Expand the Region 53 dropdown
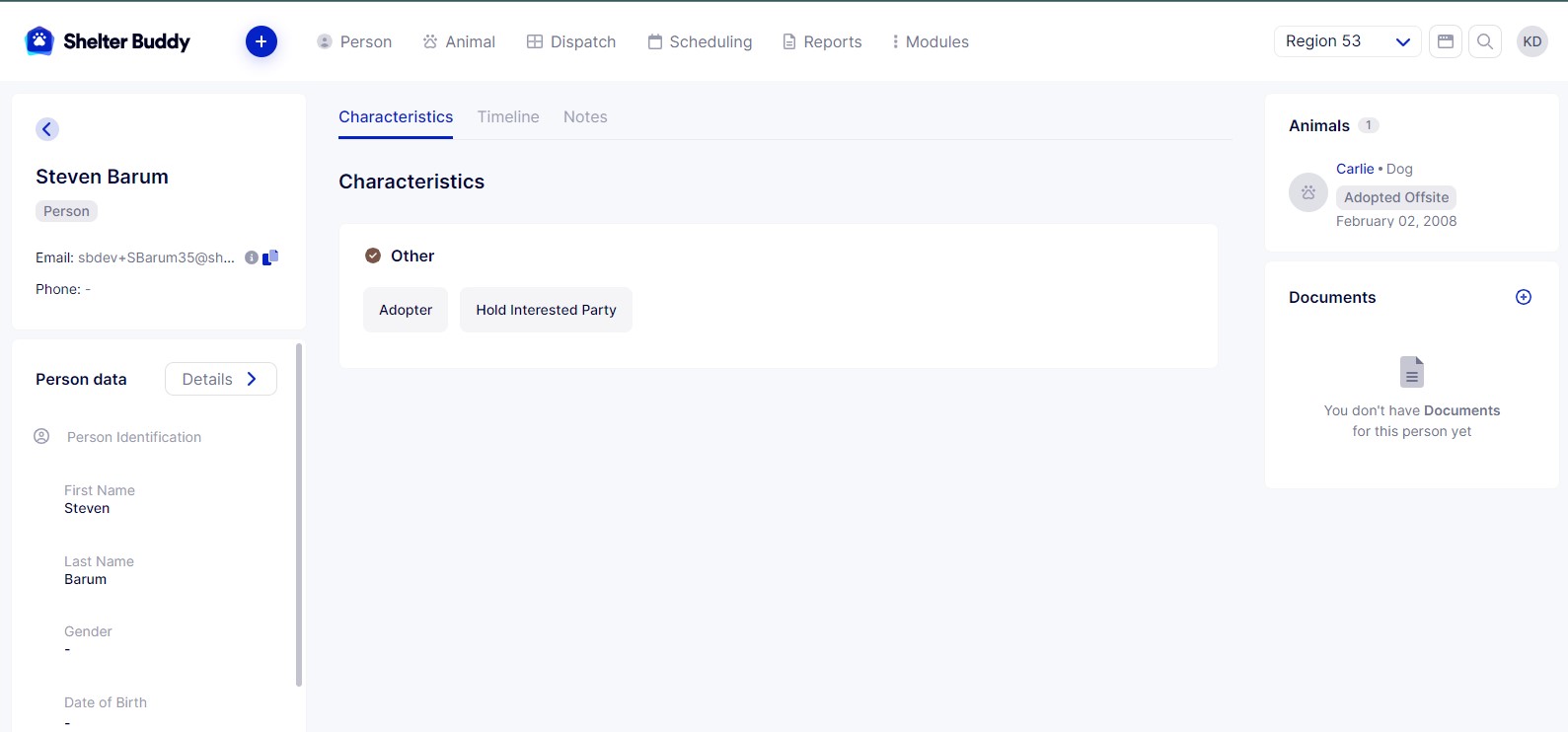Screen dimensions: 1568x732 coord(1347,41)
